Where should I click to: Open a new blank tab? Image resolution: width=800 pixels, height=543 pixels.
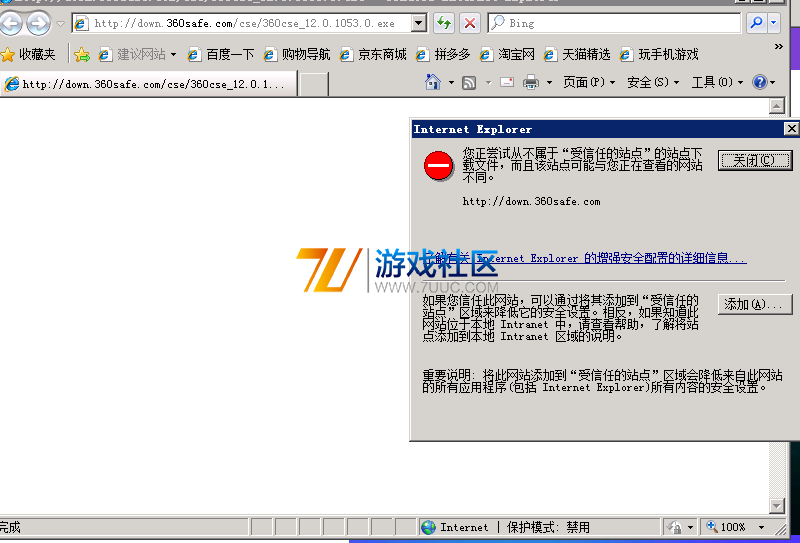313,84
